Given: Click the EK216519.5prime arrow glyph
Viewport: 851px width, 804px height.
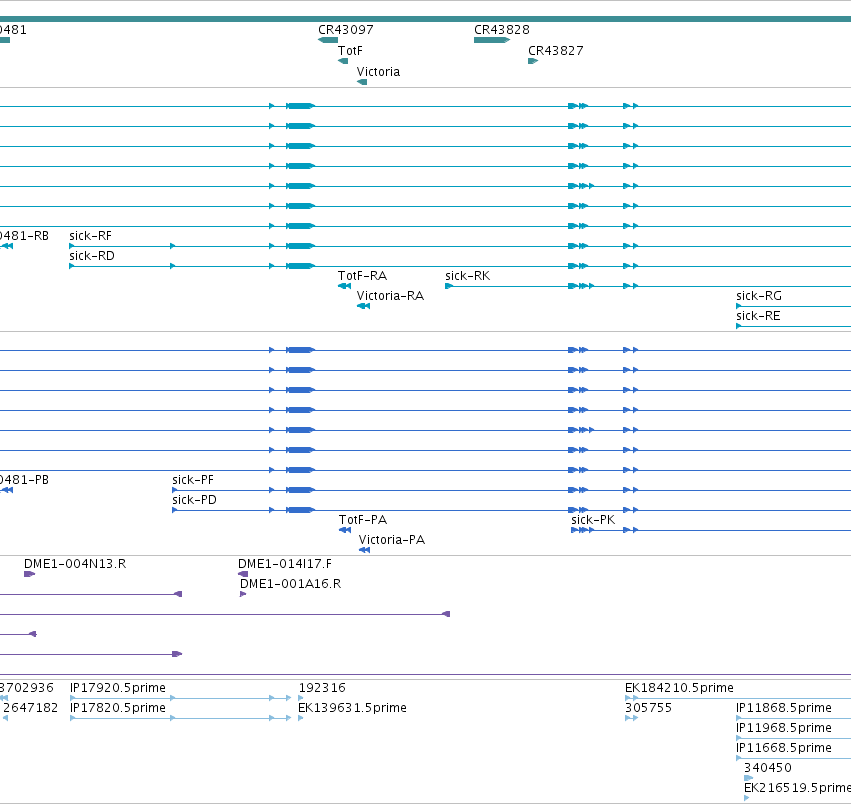Looking at the screenshot, I should 747,799.
